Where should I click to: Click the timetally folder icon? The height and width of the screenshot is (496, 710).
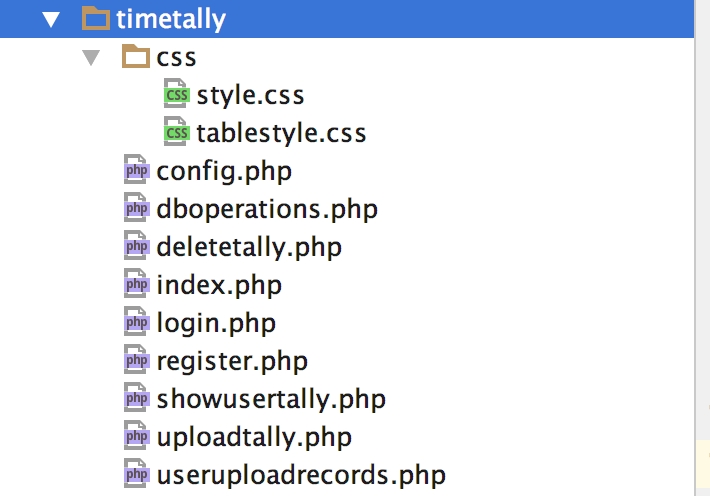pos(96,18)
